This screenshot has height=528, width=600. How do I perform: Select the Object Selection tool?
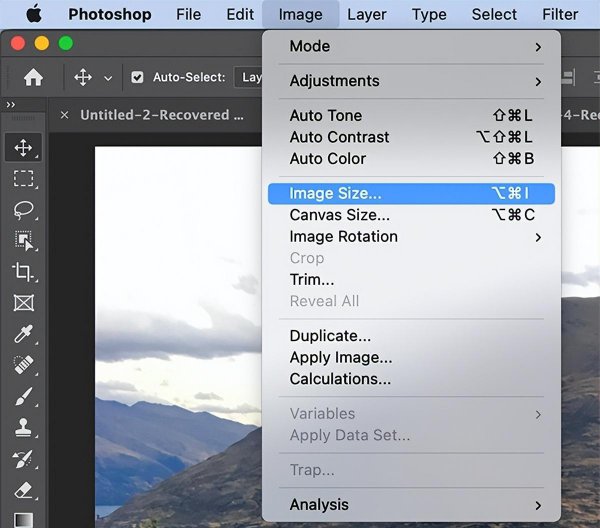24,241
